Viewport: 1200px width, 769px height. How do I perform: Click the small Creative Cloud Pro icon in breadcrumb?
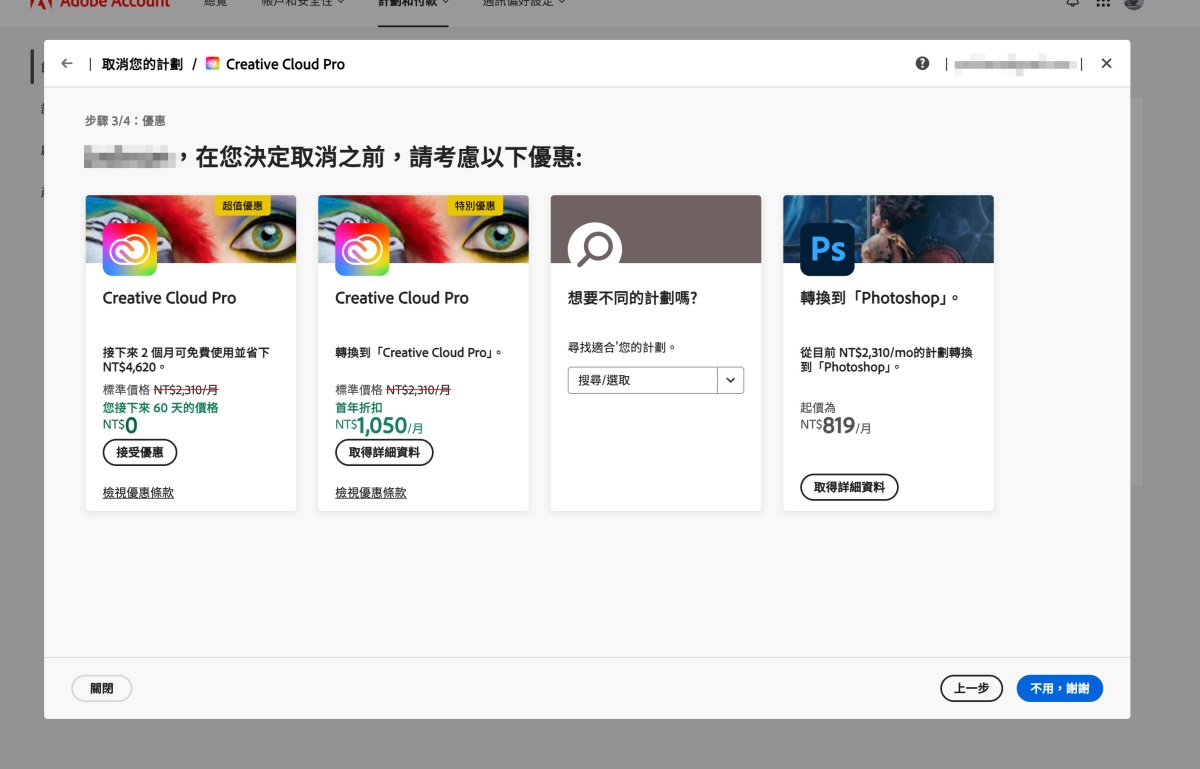[x=212, y=64]
